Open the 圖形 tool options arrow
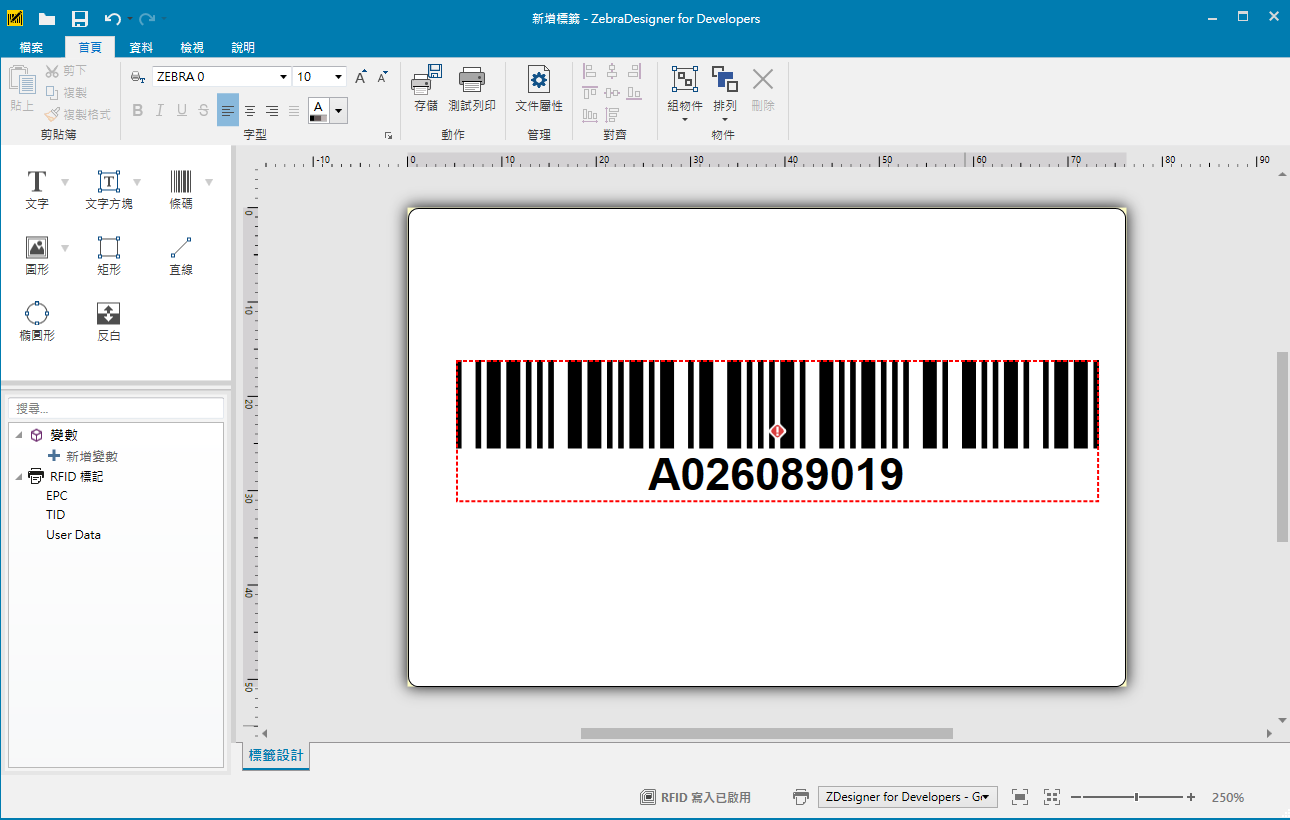1290x820 pixels. click(65, 248)
